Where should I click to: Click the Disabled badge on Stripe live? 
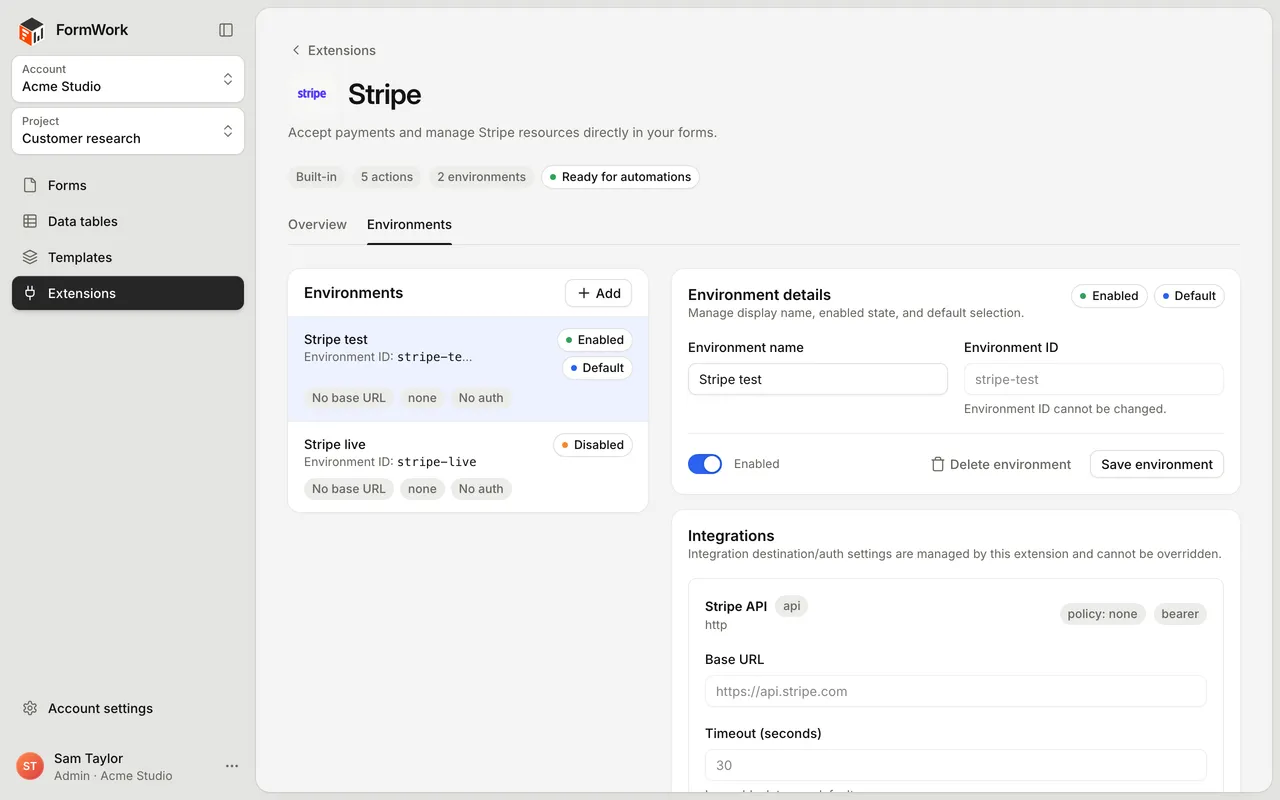click(x=593, y=445)
